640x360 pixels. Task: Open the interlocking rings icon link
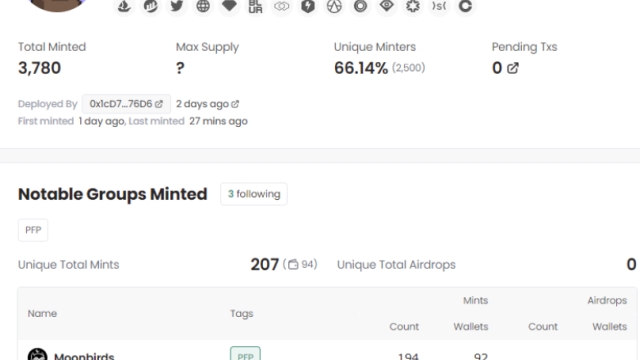pyautogui.click(x=282, y=6)
